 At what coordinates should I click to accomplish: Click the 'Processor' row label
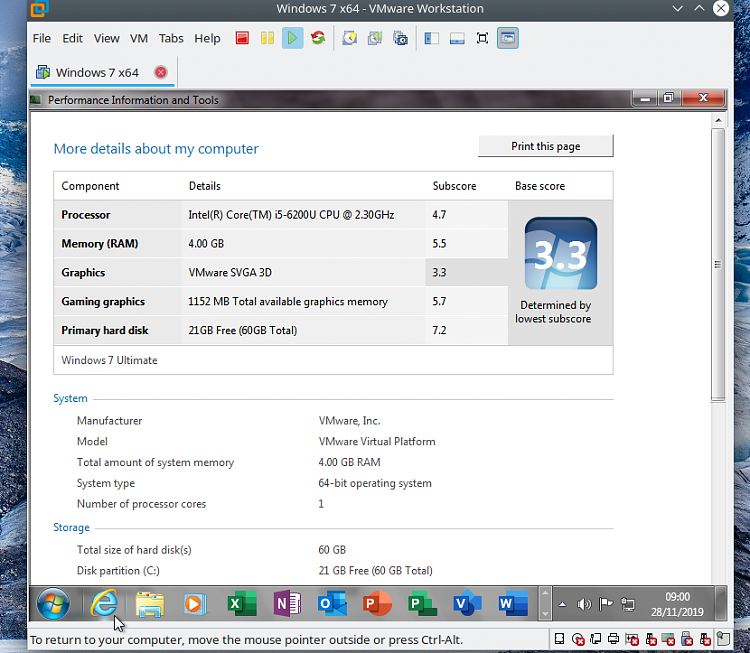[86, 215]
